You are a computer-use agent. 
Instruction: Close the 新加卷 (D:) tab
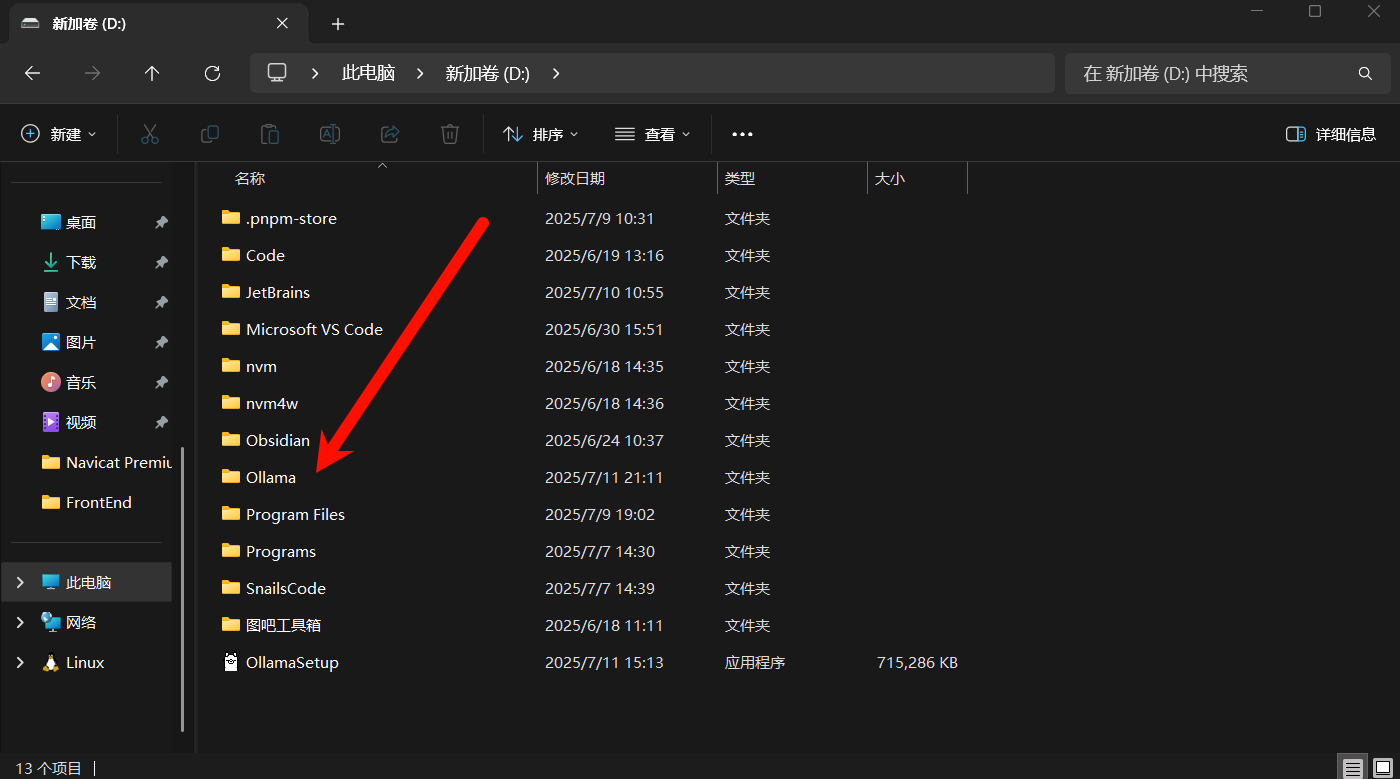[284, 23]
